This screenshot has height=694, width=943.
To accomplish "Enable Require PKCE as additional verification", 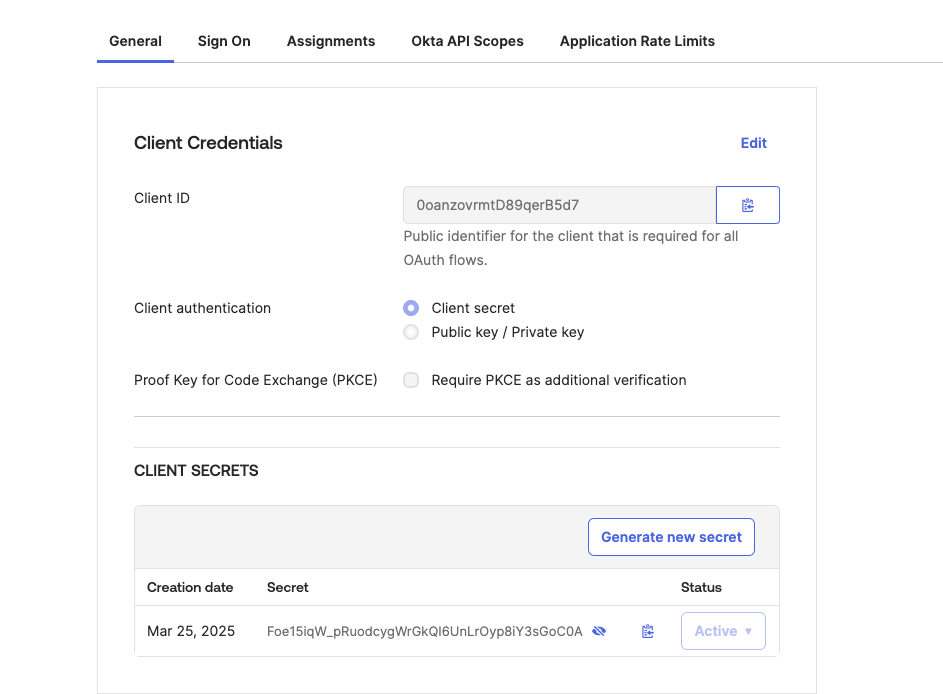I will pos(411,380).
